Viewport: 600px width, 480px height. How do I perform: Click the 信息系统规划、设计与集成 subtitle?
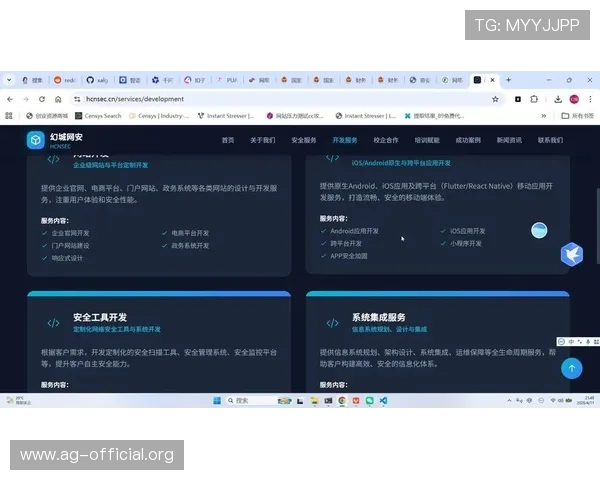[x=390, y=329]
